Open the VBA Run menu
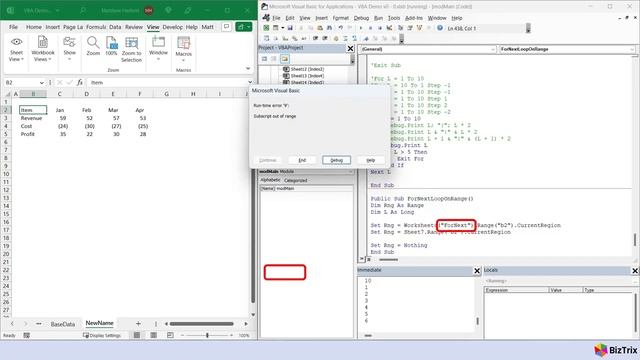Viewport: 640px width, 360px height. [378, 18]
